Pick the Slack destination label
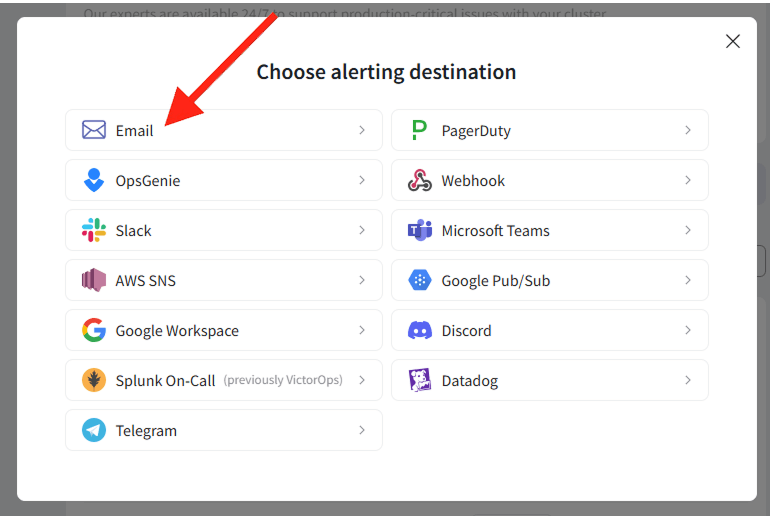This screenshot has width=770, height=516. (133, 231)
